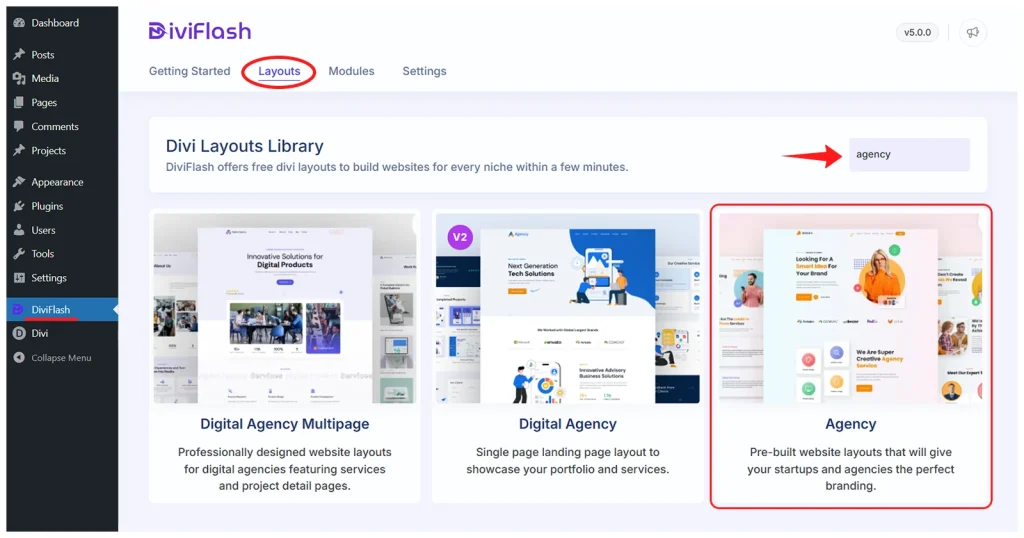The height and width of the screenshot is (538, 1024).
Task: Switch to the Modules tab
Action: 351,71
